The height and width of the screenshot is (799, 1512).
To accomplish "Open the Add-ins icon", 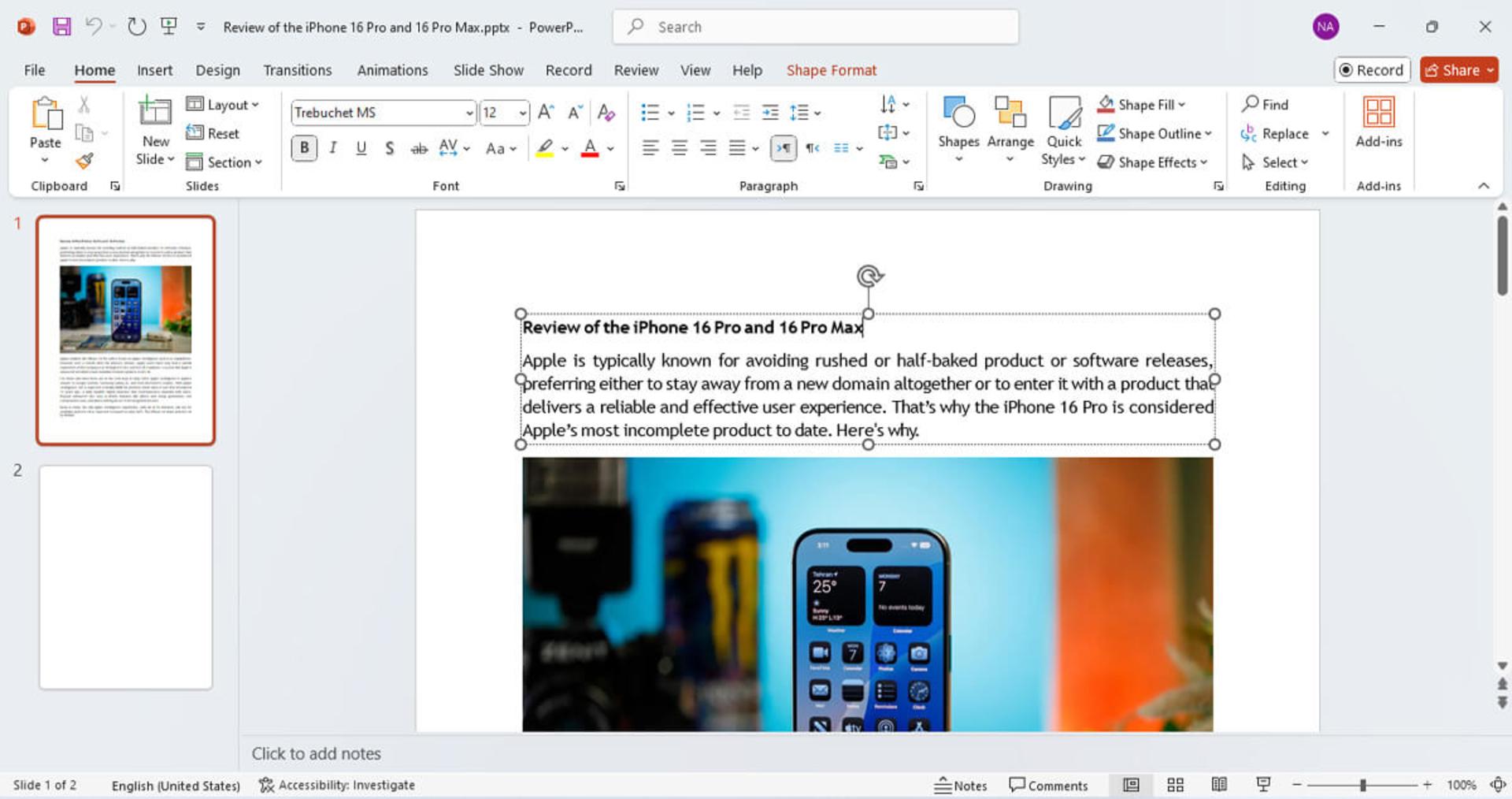I will click(x=1378, y=123).
